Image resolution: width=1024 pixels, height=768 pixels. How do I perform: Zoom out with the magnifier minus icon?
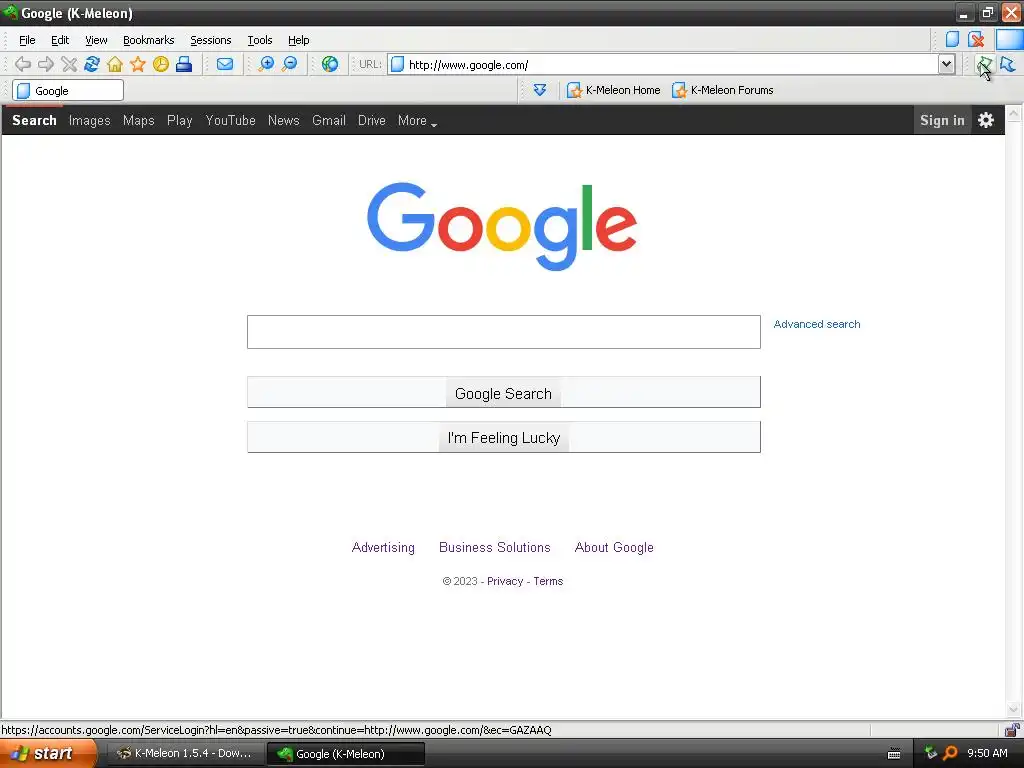pos(289,64)
